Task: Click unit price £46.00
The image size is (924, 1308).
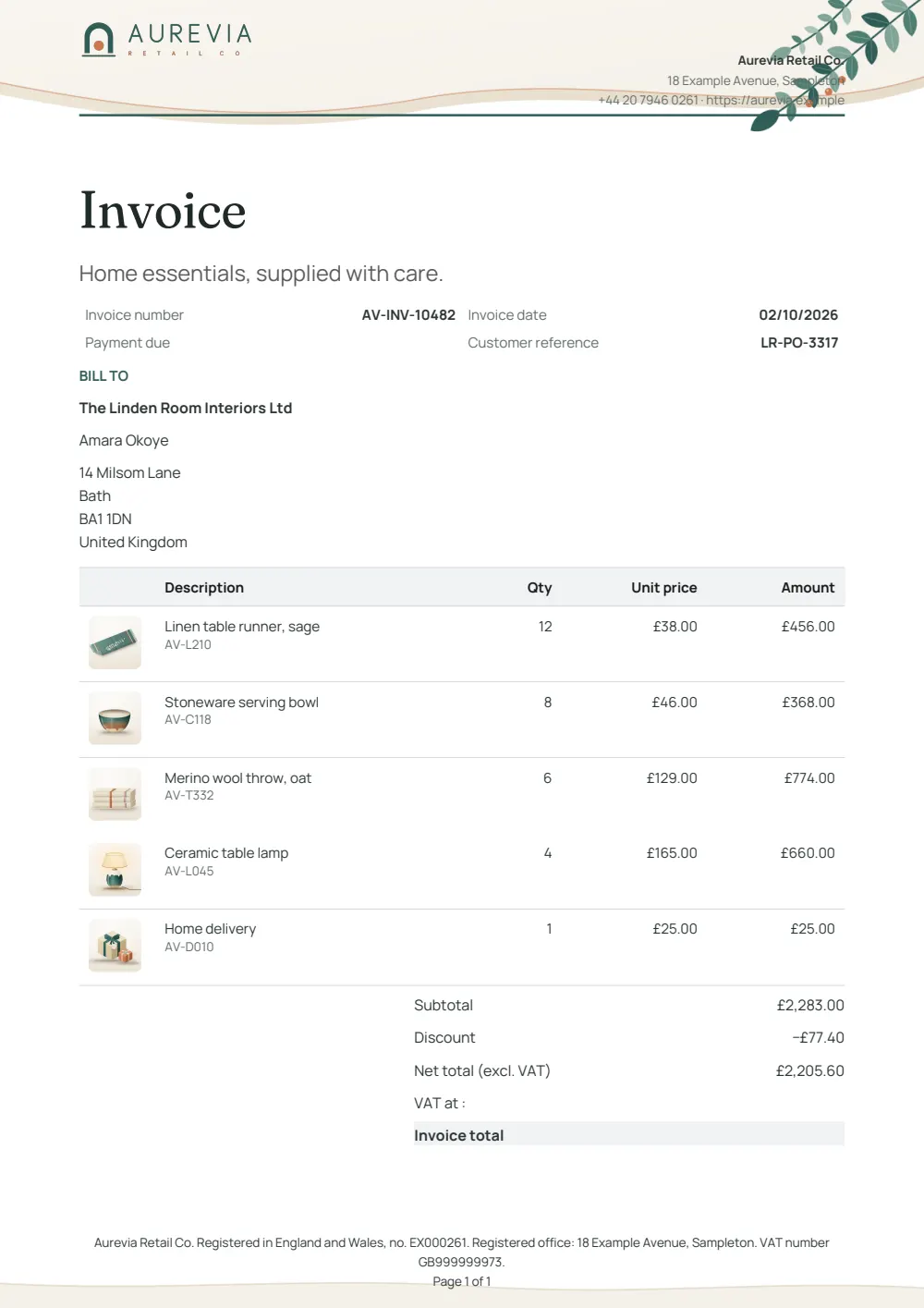Action: click(675, 703)
